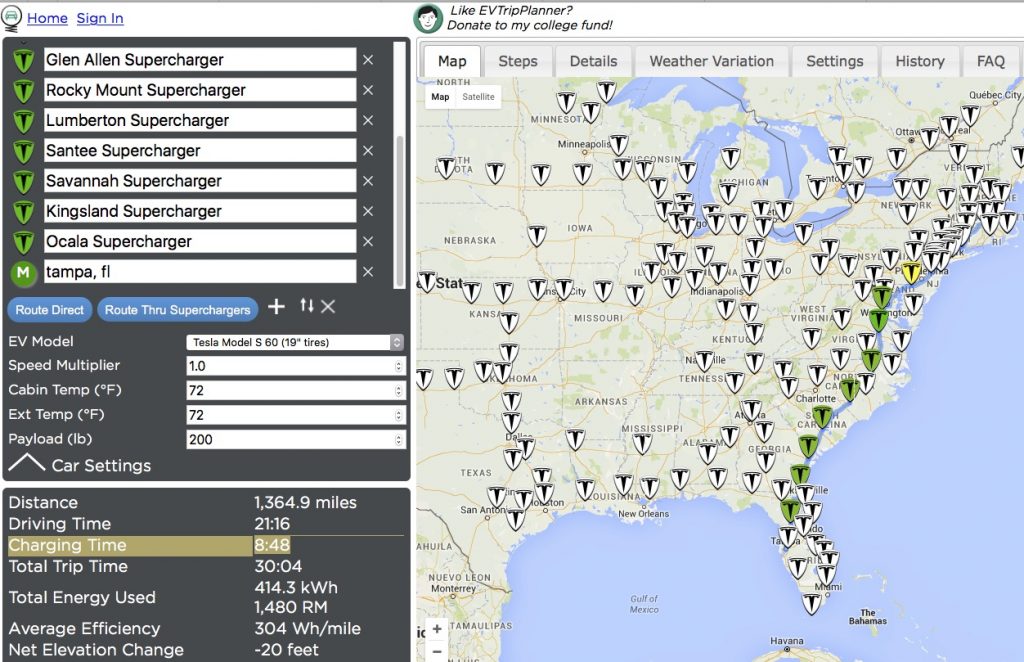Viewport: 1024px width, 662px height.
Task: Click Route Direct button
Action: 50,310
